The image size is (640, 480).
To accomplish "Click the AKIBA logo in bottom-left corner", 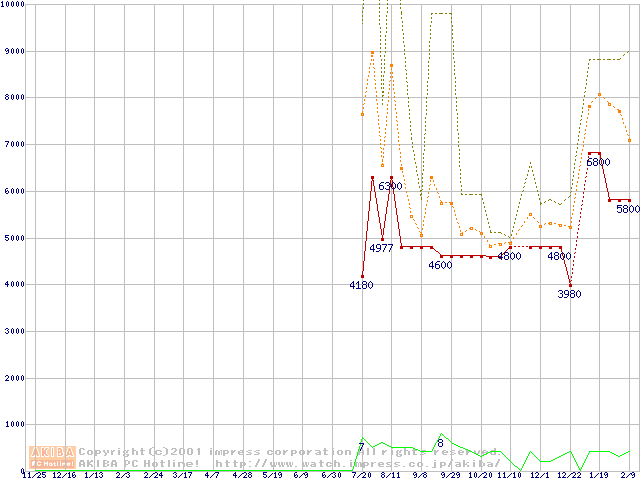I will (x=53, y=457).
